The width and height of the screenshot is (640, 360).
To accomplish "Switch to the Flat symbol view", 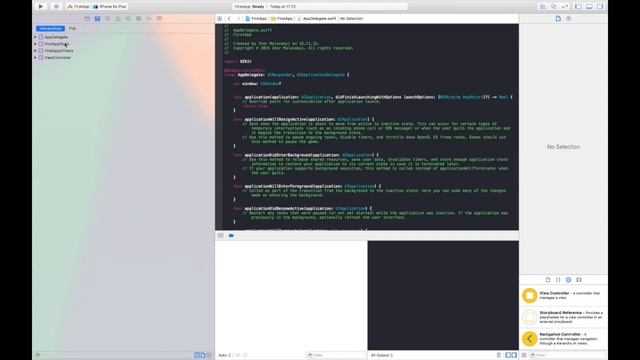I will pyautogui.click(x=72, y=29).
